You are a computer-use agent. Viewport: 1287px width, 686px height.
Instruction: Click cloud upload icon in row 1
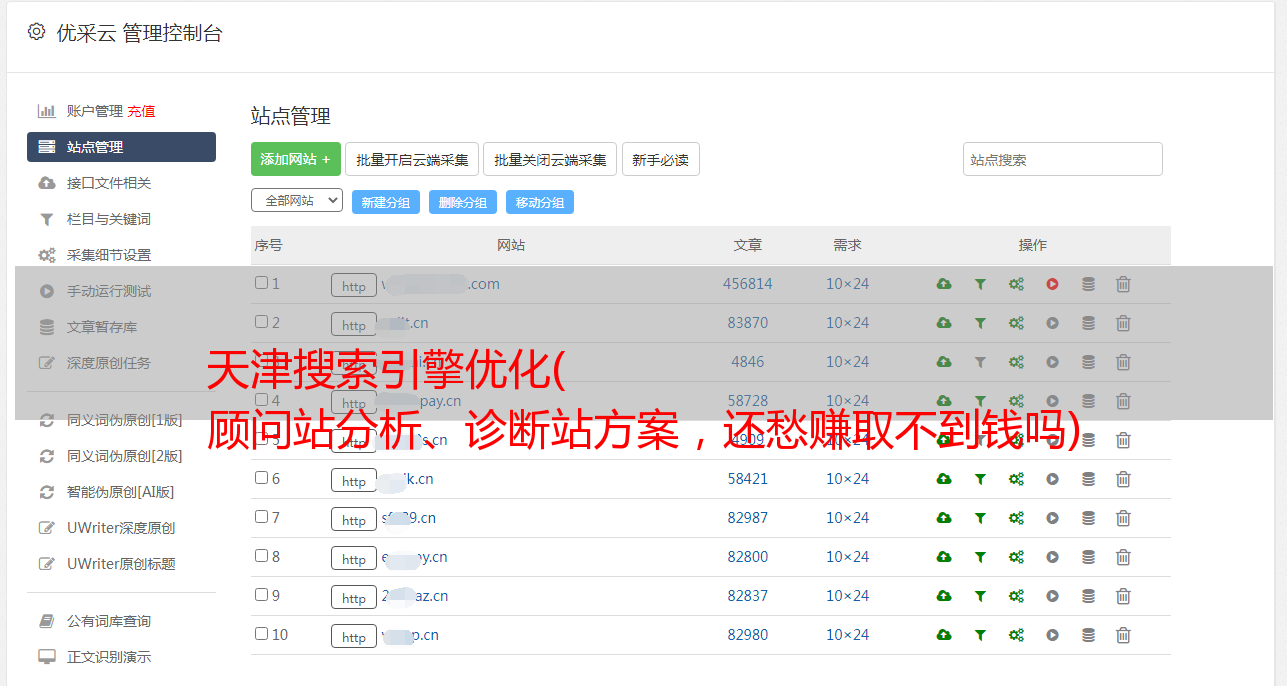pyautogui.click(x=944, y=284)
